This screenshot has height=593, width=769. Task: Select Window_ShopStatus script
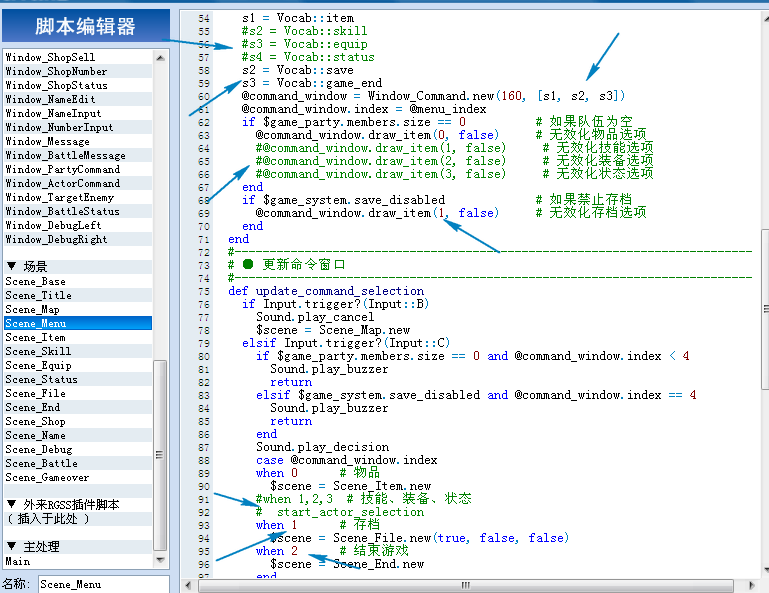click(x=78, y=85)
